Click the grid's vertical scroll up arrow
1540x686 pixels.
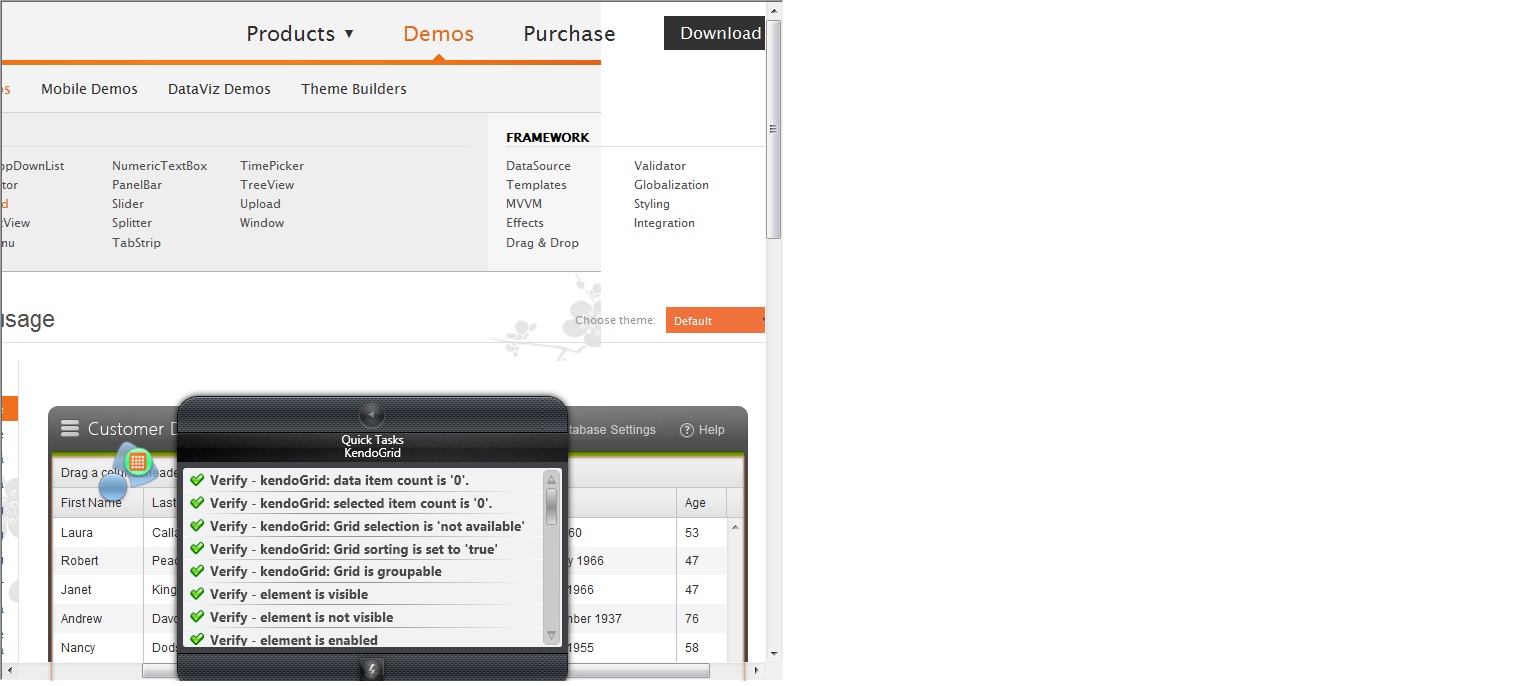click(736, 527)
